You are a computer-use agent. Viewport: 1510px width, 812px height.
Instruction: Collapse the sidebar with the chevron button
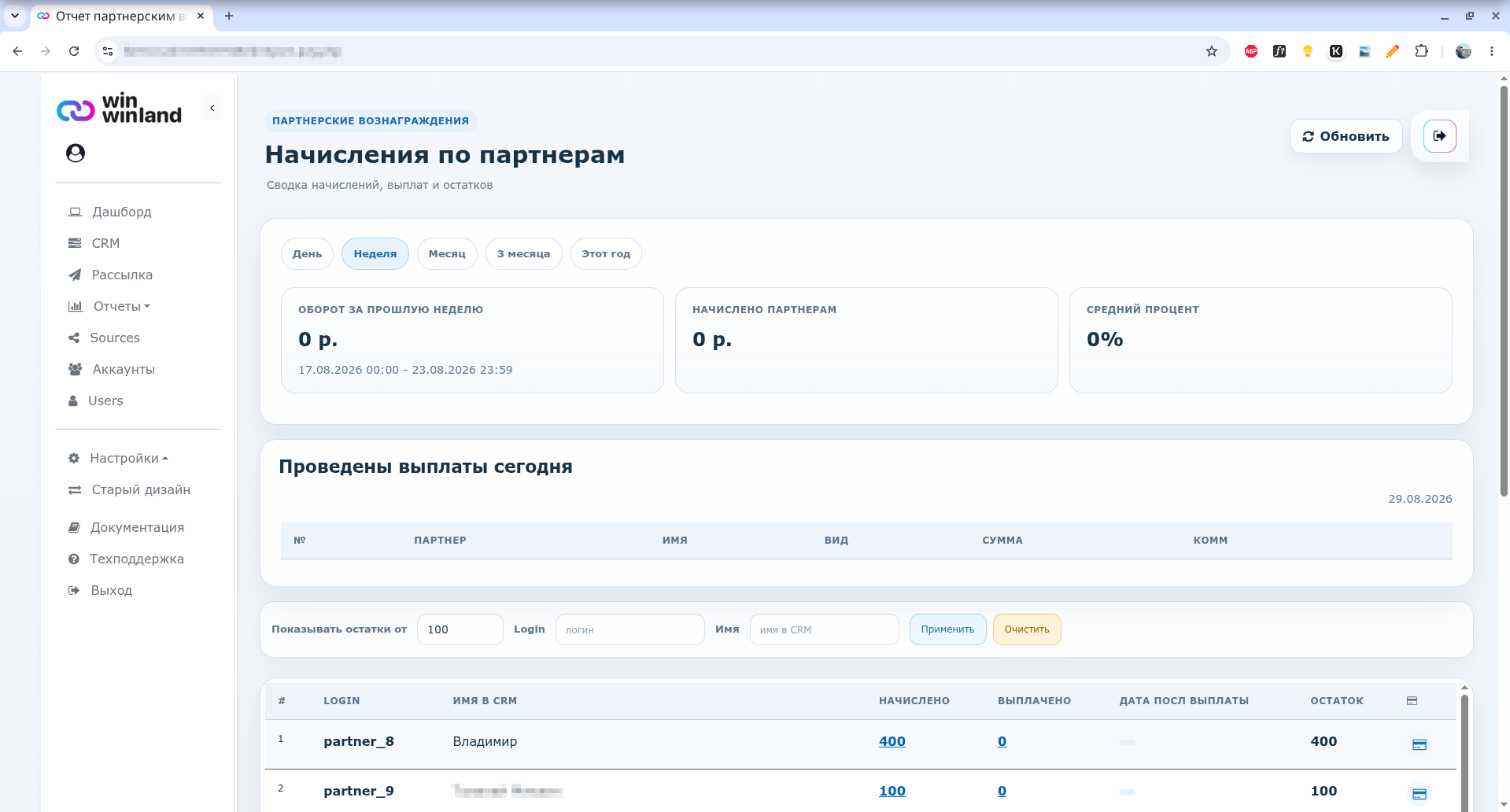pos(212,108)
